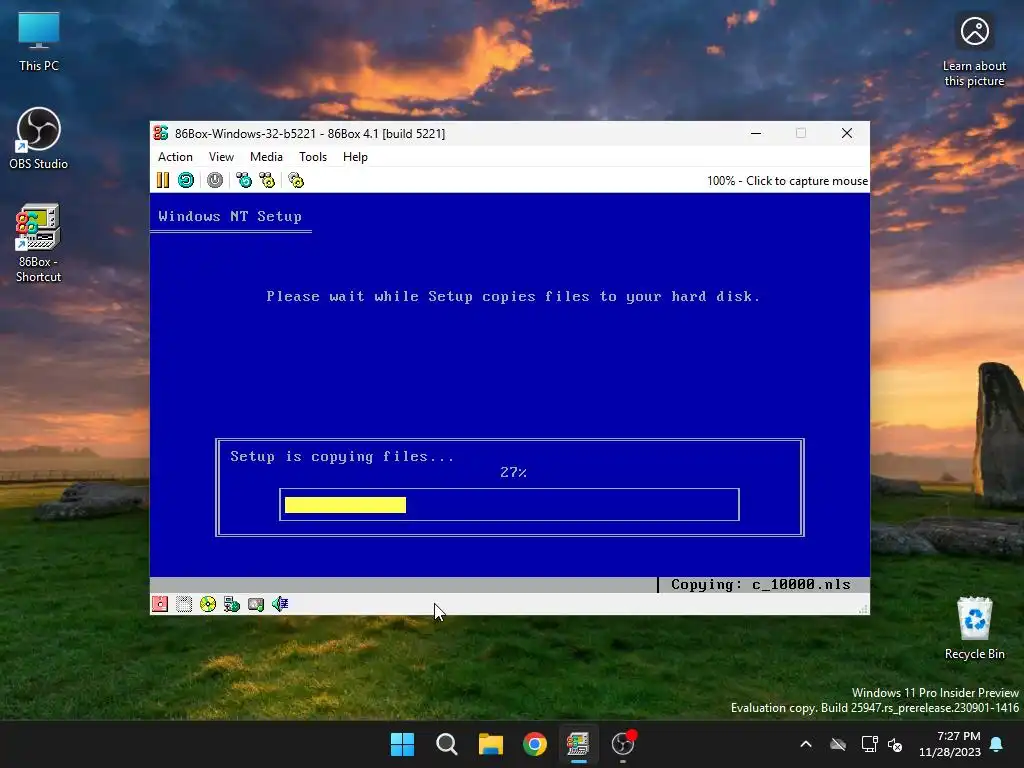Pause emulation with the pause icon
Image resolution: width=1024 pixels, height=768 pixels.
[x=163, y=180]
